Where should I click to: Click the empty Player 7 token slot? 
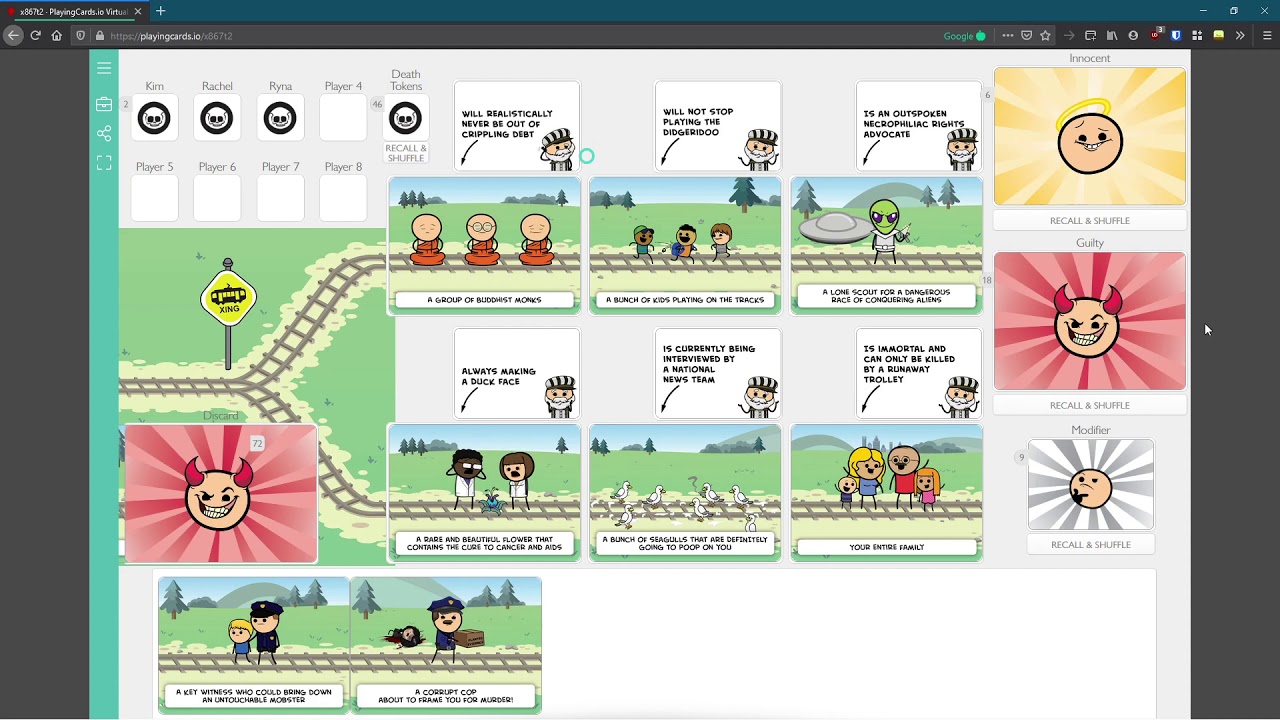tap(280, 198)
